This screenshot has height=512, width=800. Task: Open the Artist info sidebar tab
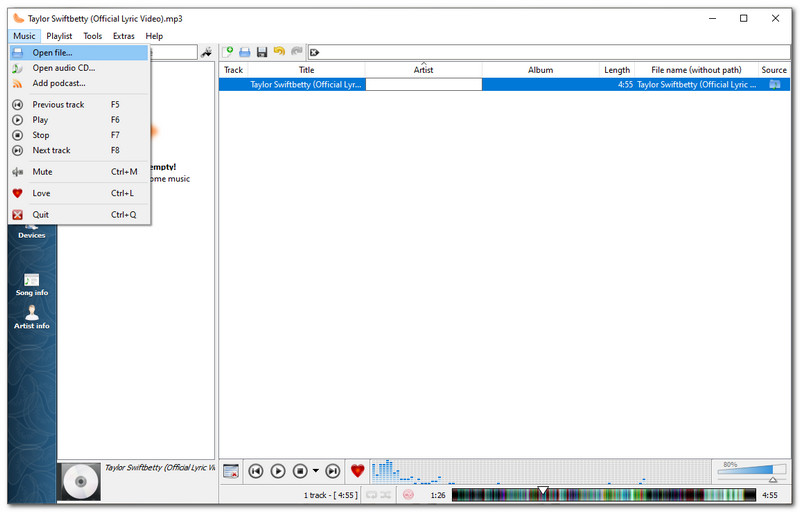point(32,318)
